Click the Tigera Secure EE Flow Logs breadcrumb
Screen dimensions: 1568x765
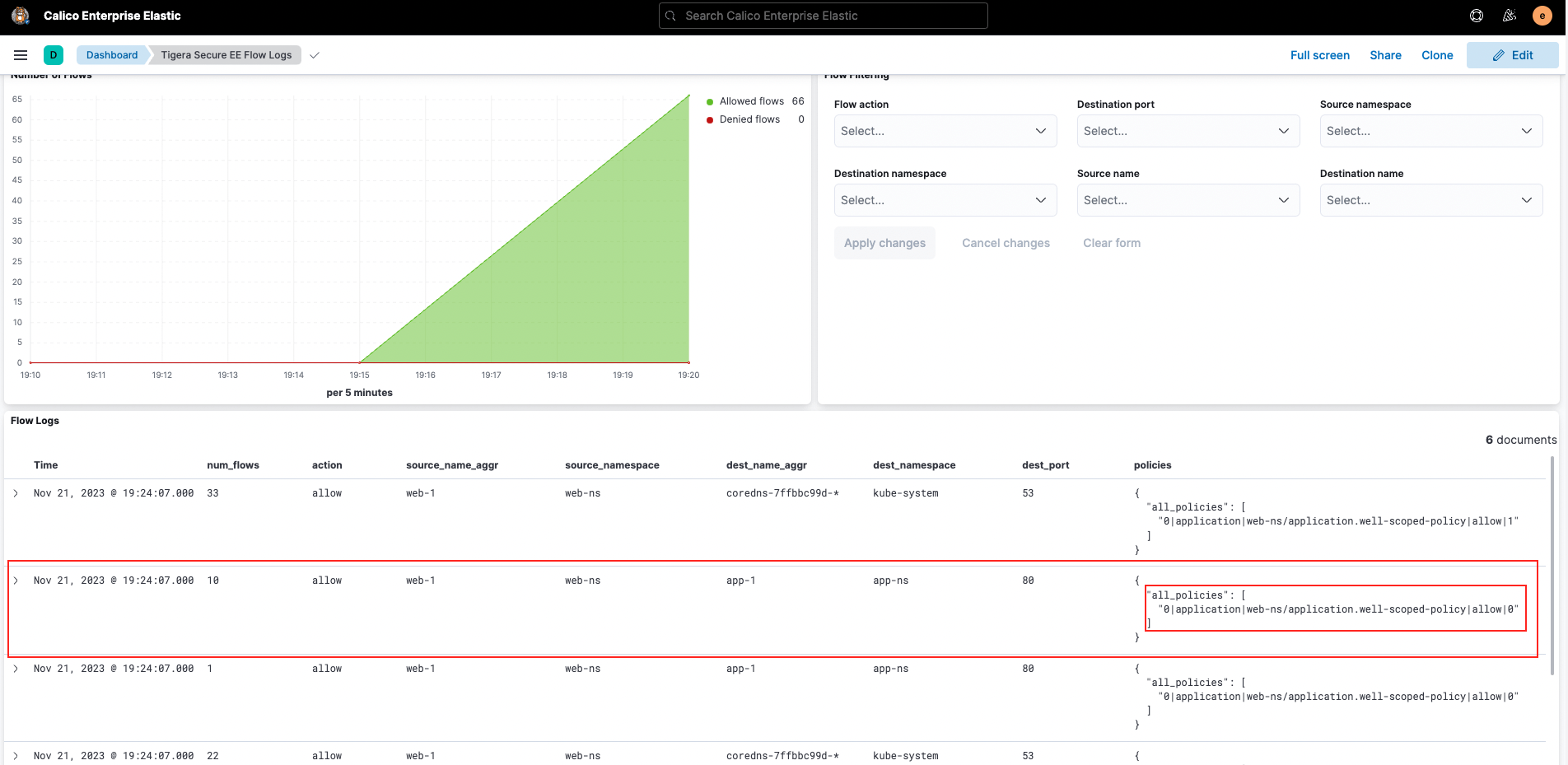pos(226,54)
